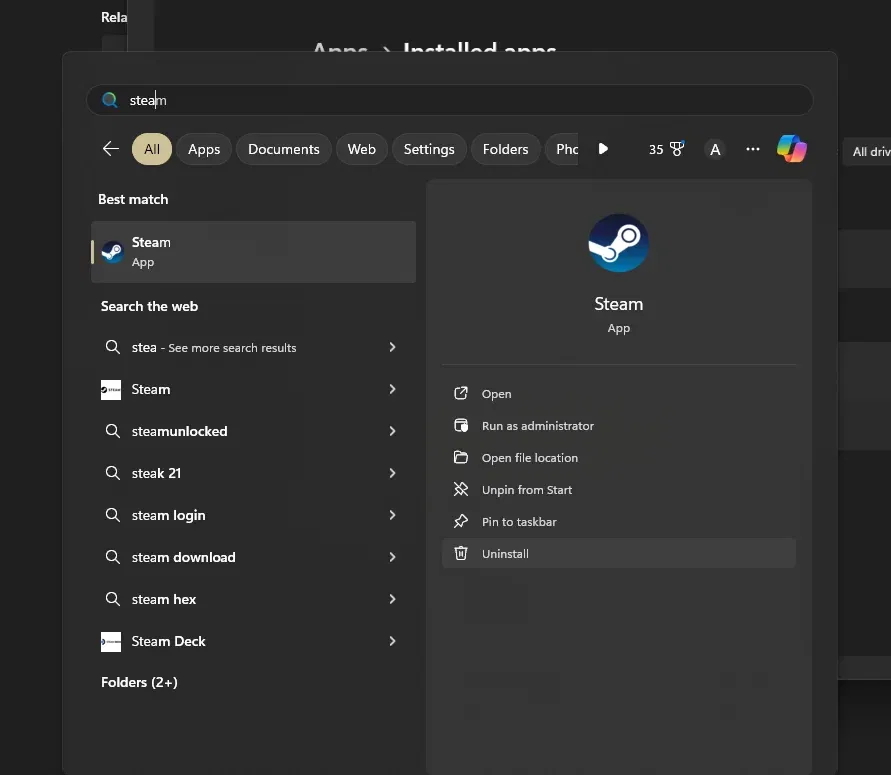Expand the steamunlocked web suggestion chevron
The width and height of the screenshot is (891, 775).
click(392, 431)
